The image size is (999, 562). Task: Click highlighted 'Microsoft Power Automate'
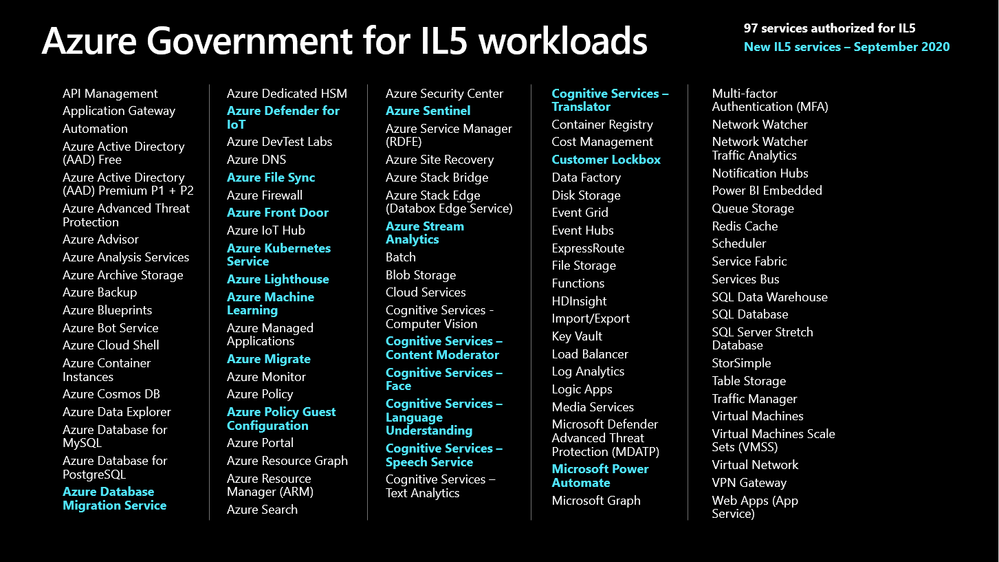coord(600,476)
